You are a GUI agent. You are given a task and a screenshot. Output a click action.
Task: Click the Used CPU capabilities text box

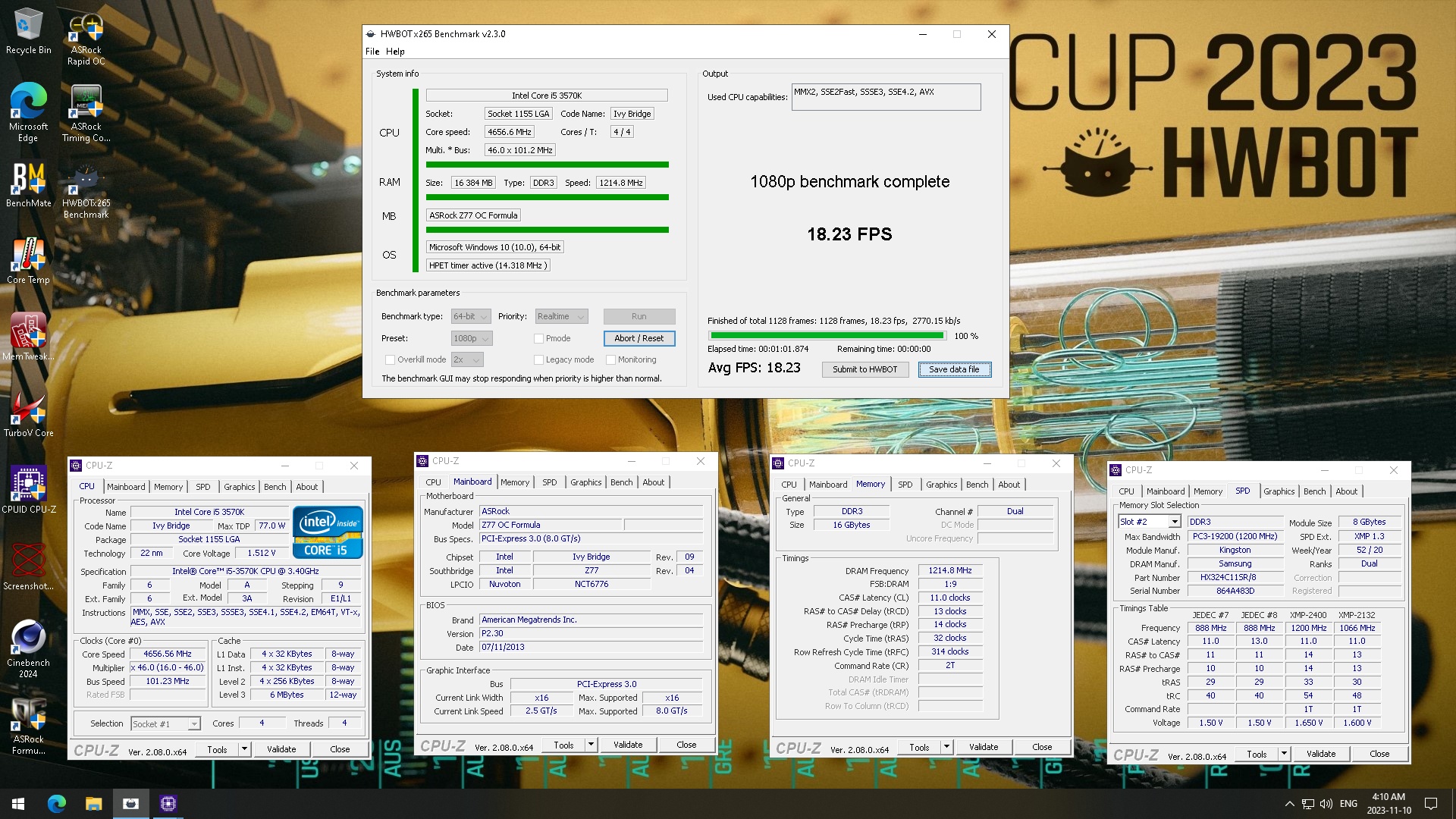pyautogui.click(x=886, y=97)
